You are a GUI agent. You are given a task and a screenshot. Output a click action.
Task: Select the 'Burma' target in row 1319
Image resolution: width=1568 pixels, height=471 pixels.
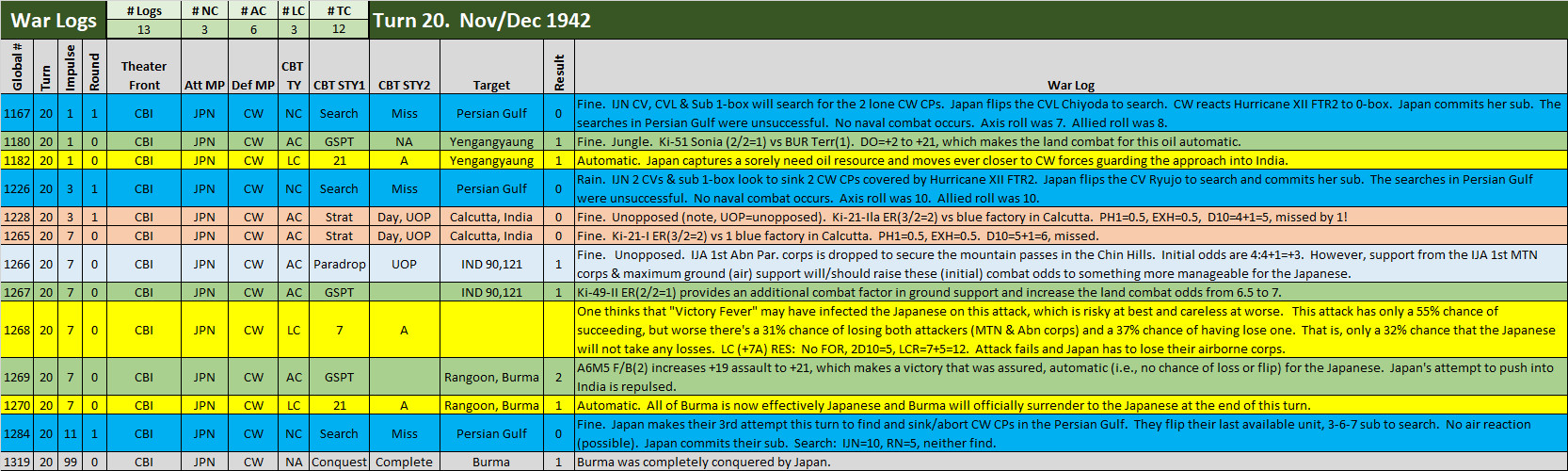[x=491, y=462]
